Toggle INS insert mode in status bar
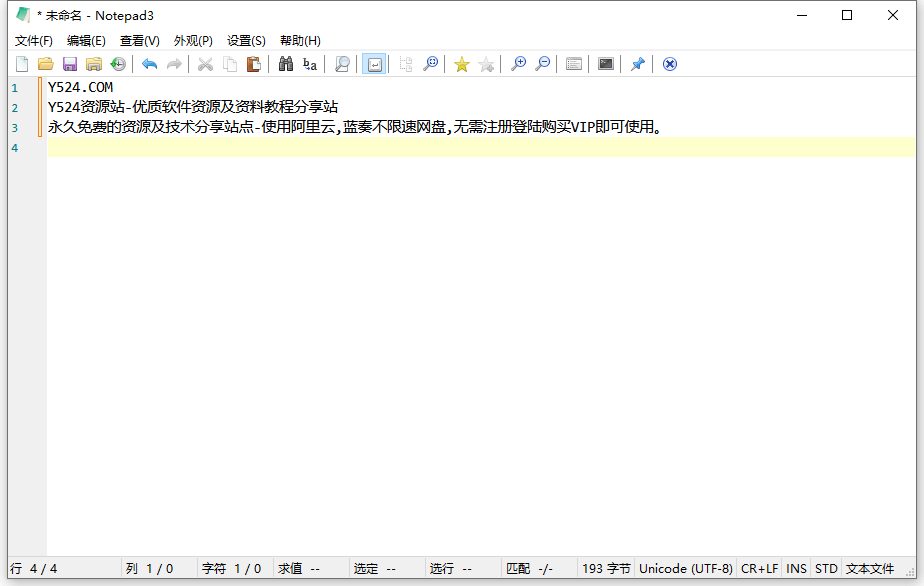This screenshot has height=586, width=924. (796, 568)
